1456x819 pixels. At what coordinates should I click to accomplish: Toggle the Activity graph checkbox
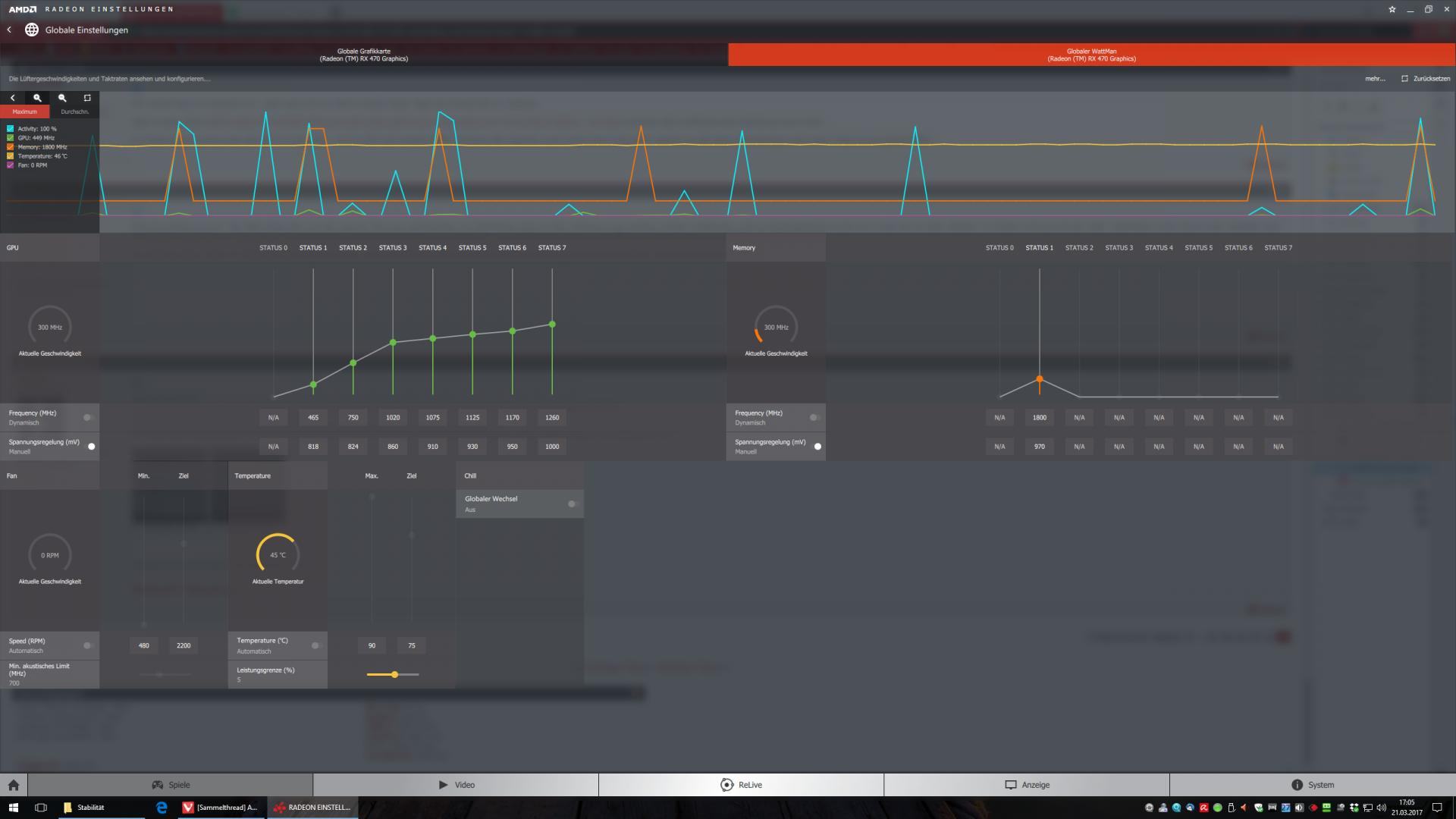[11, 129]
